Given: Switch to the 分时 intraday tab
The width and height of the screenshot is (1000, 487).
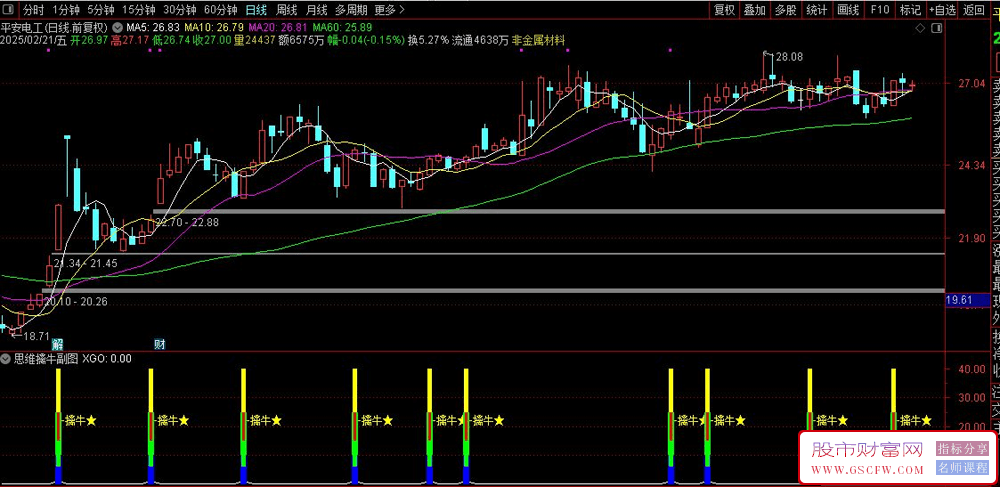Looking at the screenshot, I should [33, 10].
